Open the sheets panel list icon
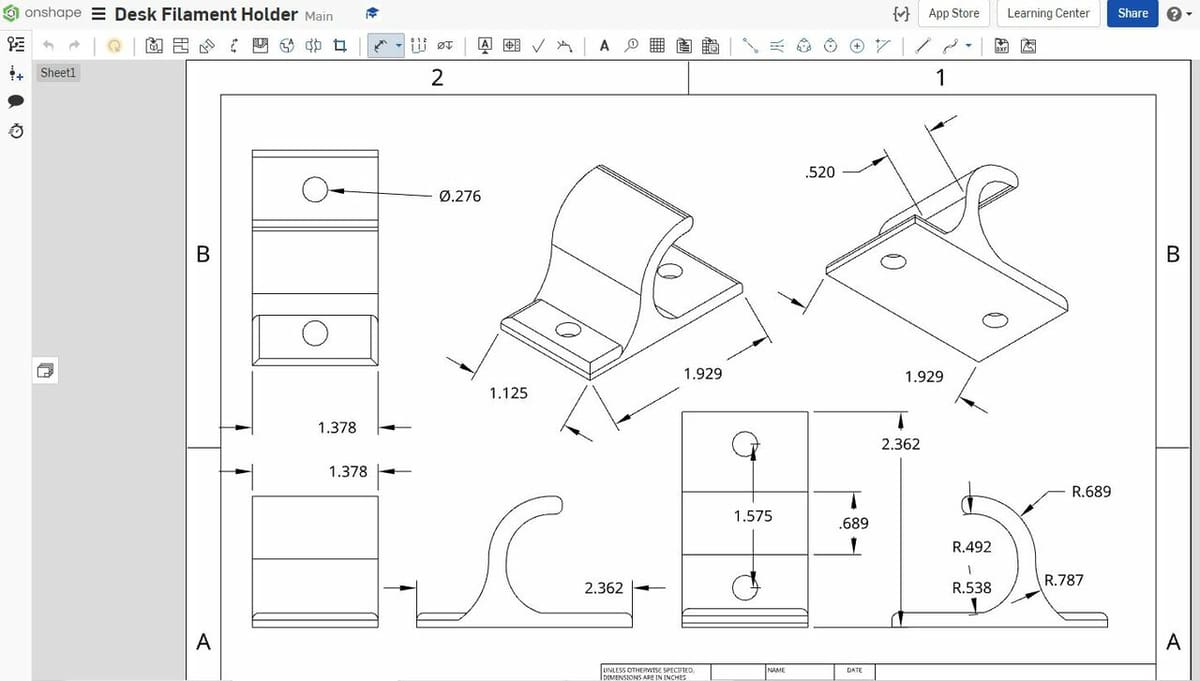 click(x=16, y=45)
